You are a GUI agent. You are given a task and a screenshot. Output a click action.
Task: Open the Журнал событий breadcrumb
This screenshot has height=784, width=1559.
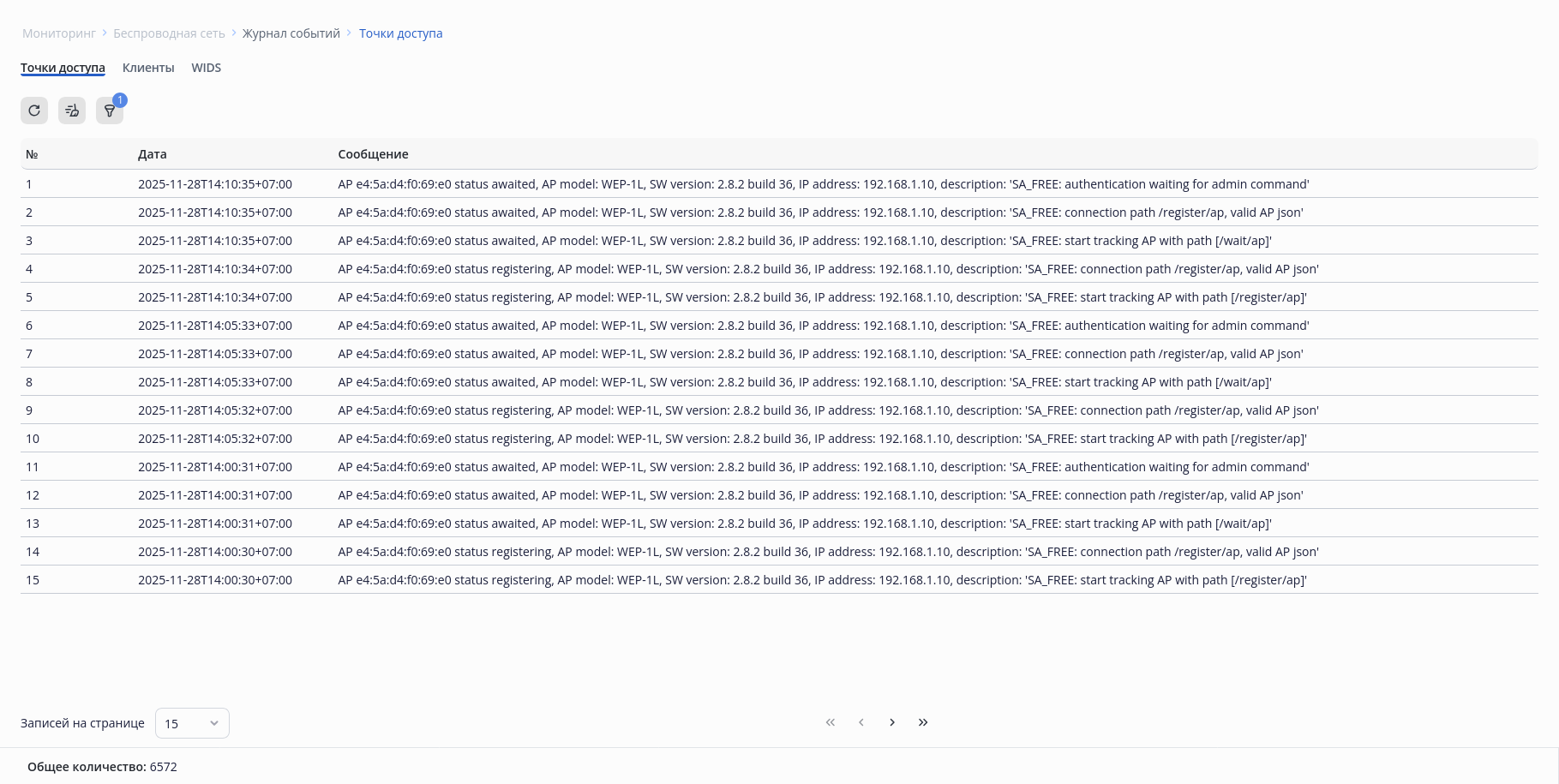point(291,33)
